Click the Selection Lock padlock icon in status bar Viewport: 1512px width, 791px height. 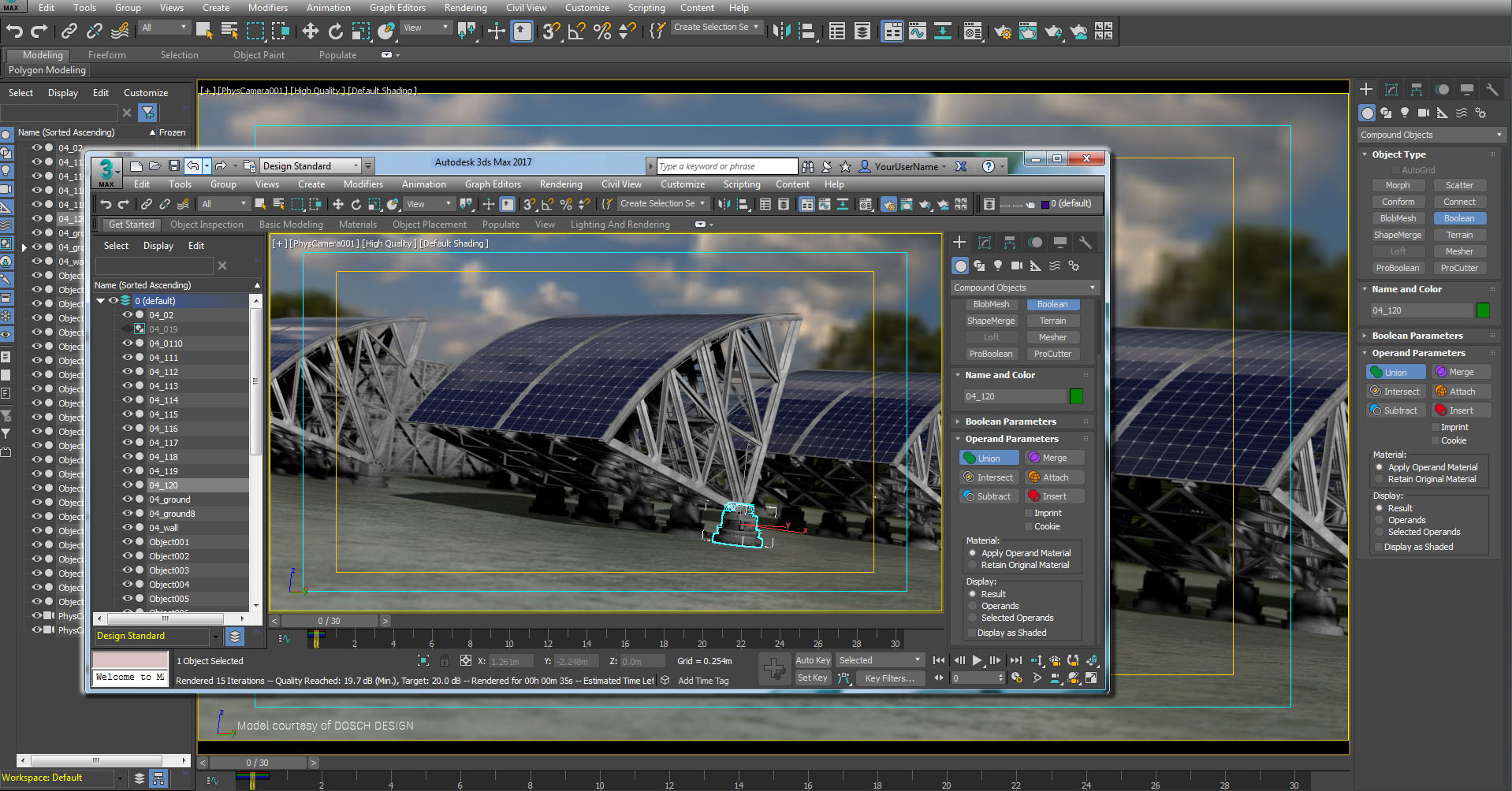tap(445, 661)
